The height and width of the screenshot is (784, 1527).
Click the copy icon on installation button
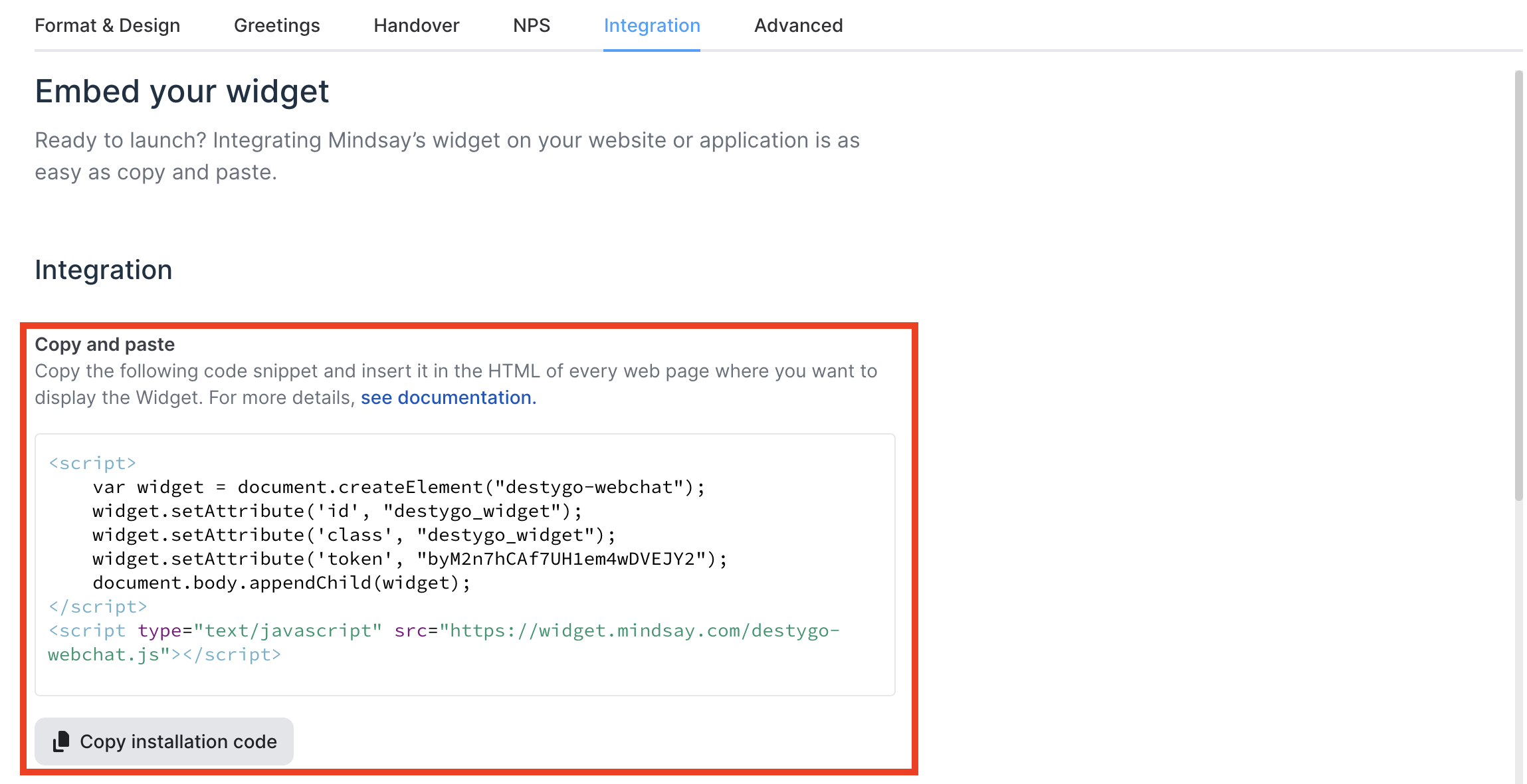(61, 741)
